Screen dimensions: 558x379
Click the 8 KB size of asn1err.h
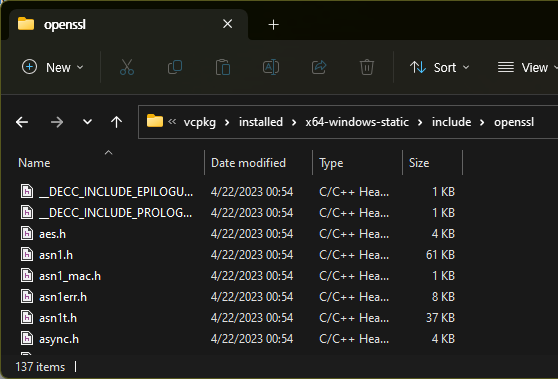point(443,297)
